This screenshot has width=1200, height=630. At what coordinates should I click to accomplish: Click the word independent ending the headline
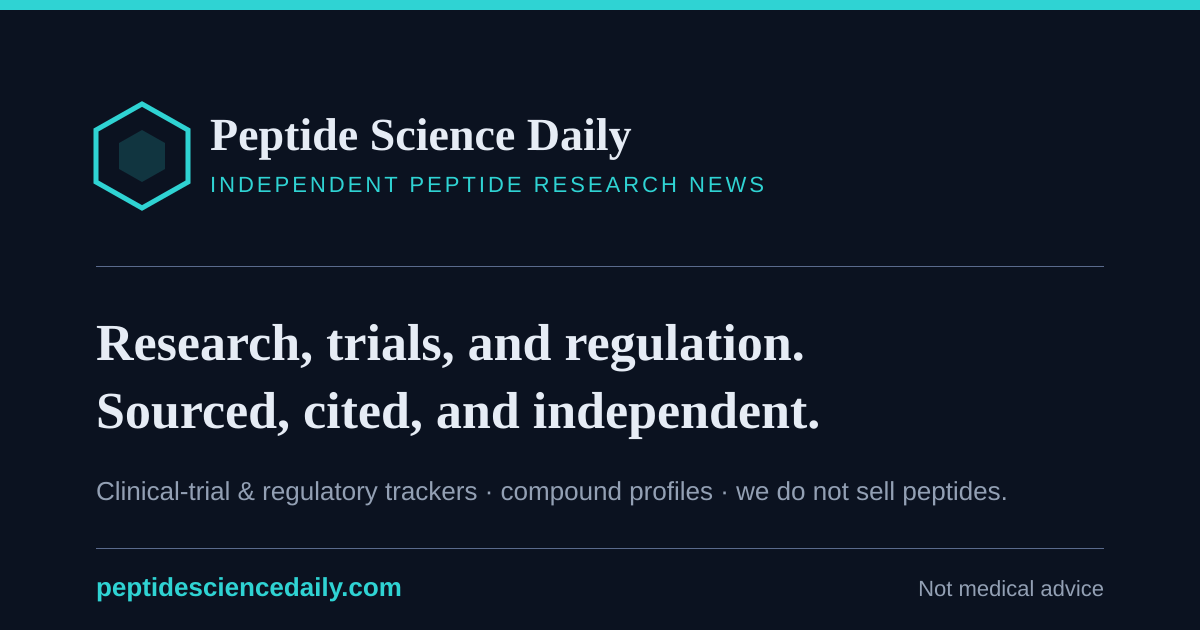[x=676, y=412]
